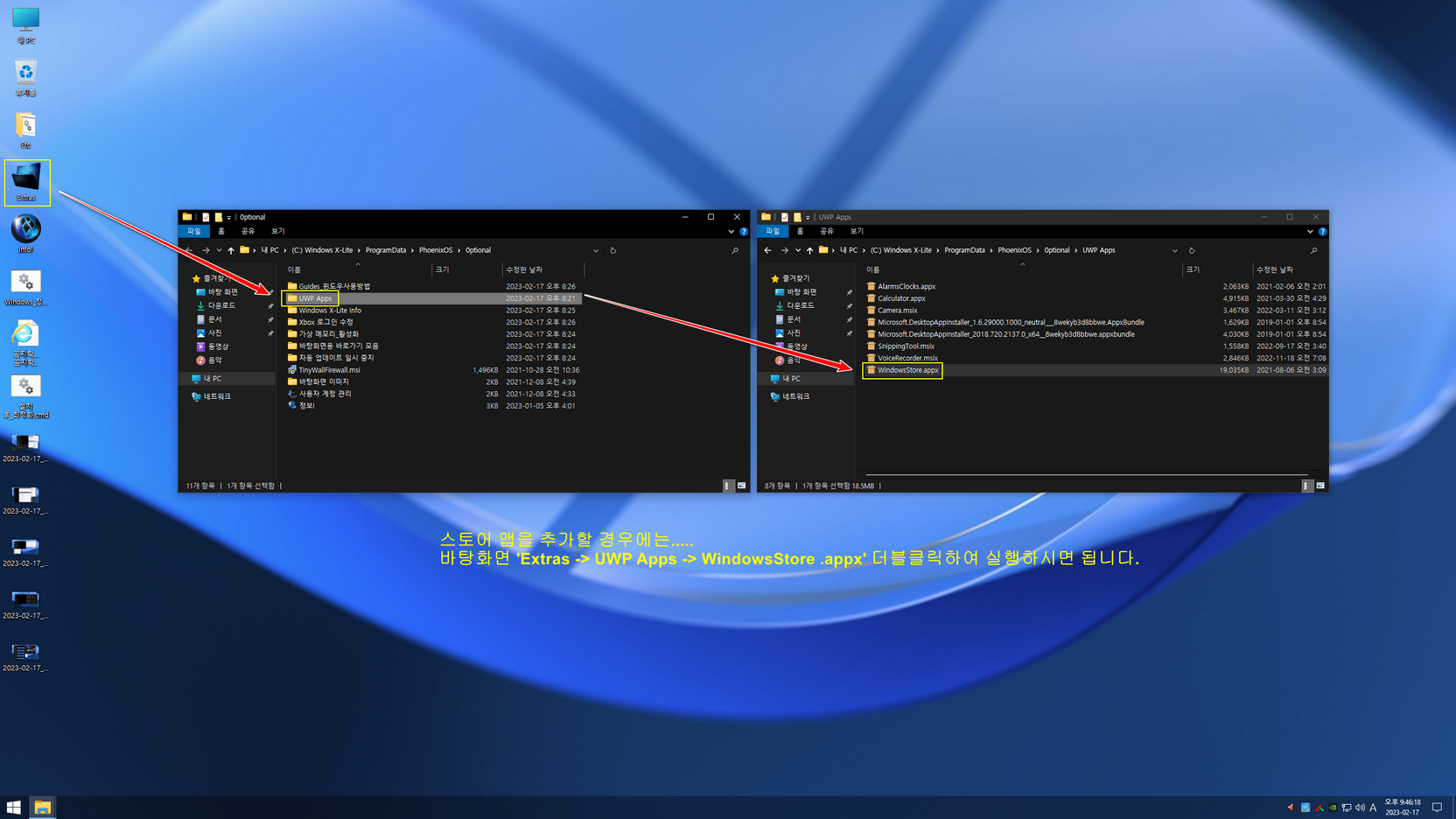Select SnippingTool.msix in UWP Apps window

906,346
